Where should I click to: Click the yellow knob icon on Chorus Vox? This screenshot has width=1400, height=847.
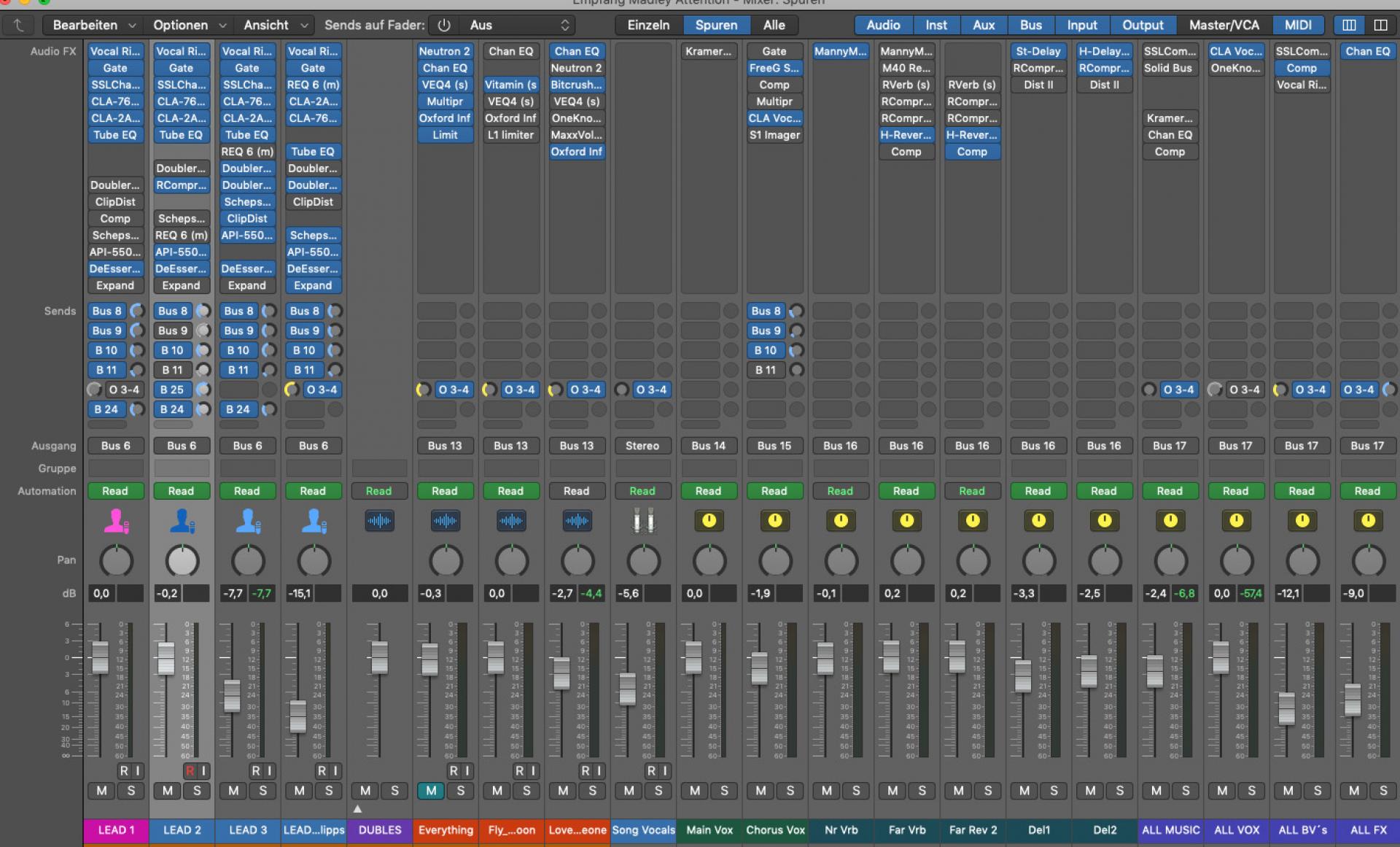[x=774, y=521]
